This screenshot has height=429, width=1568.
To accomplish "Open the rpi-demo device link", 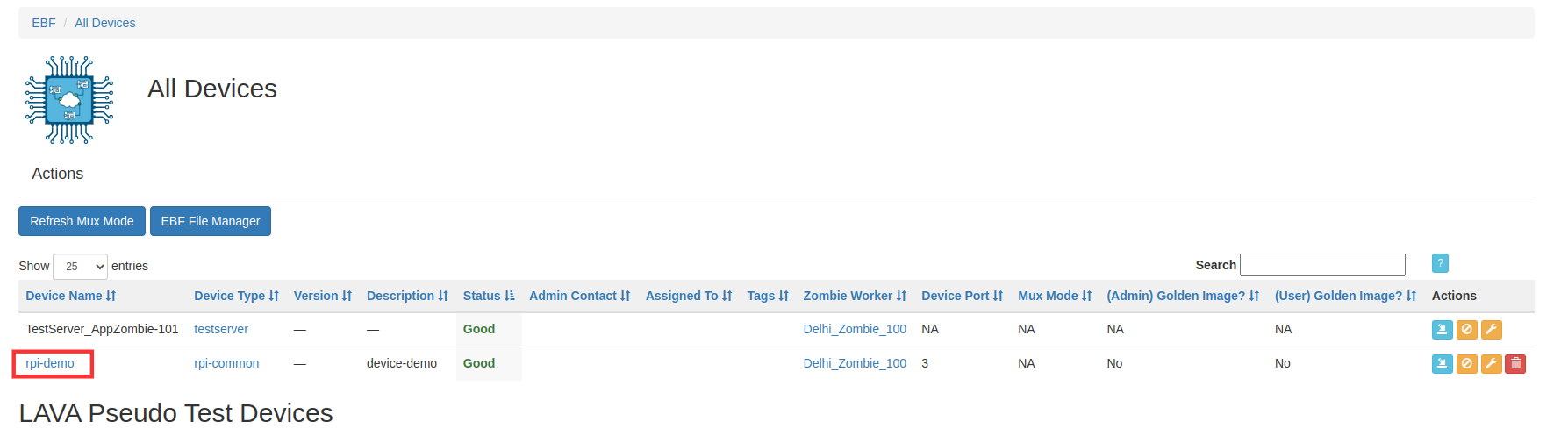I will (x=50, y=363).
